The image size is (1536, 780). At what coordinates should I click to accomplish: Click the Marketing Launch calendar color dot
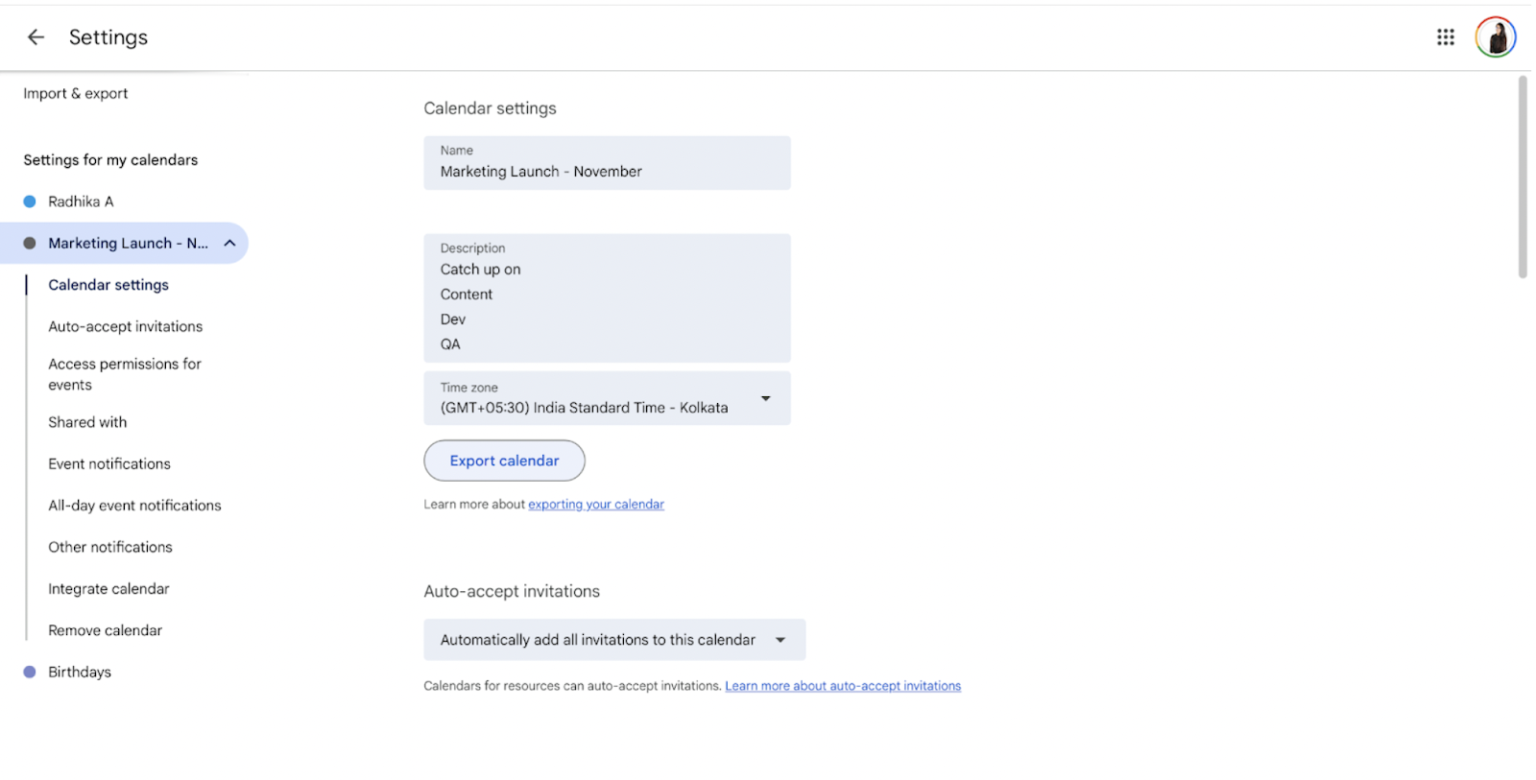click(x=30, y=243)
